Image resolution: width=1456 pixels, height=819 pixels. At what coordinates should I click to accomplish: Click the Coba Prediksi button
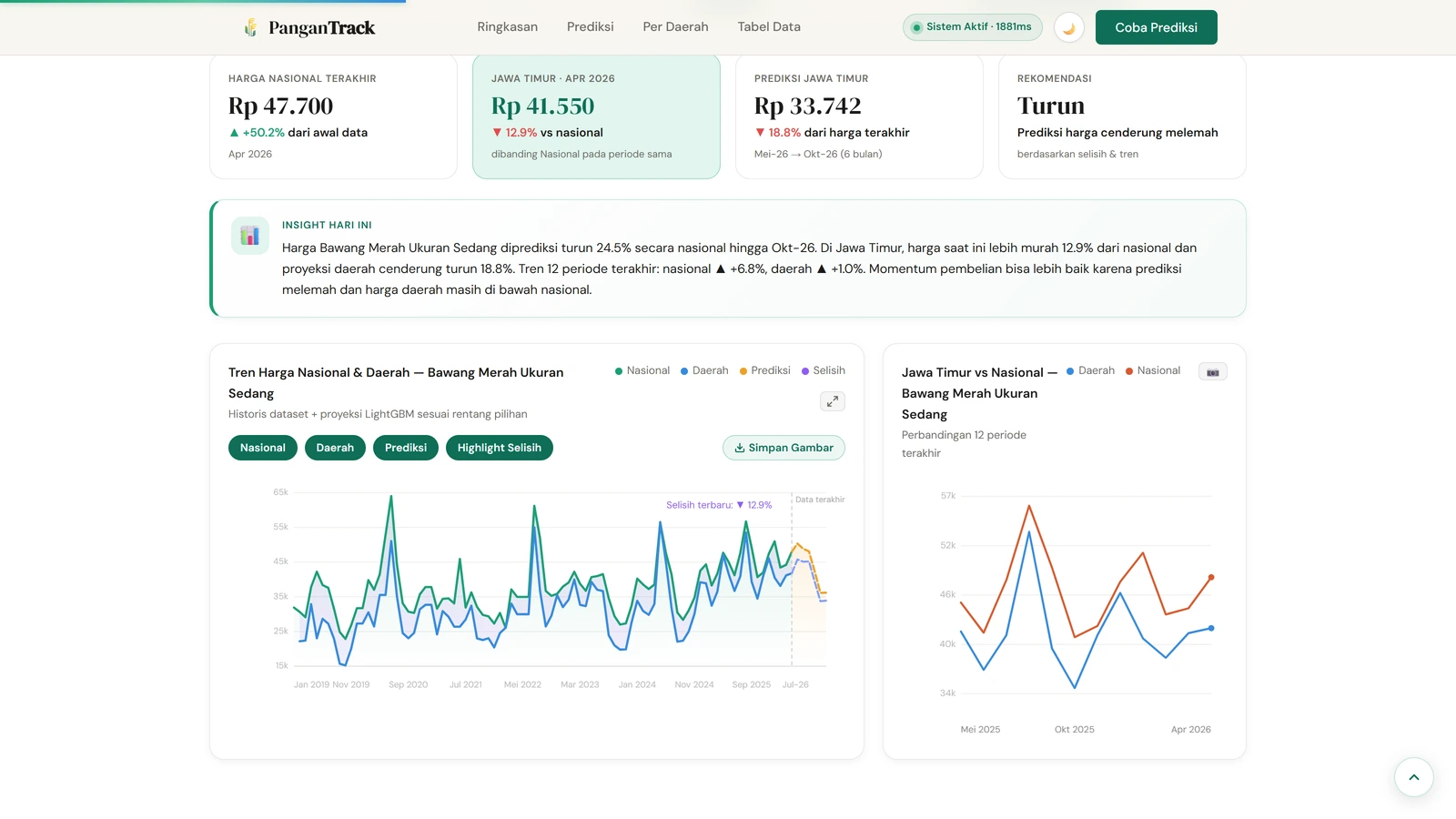tap(1157, 27)
